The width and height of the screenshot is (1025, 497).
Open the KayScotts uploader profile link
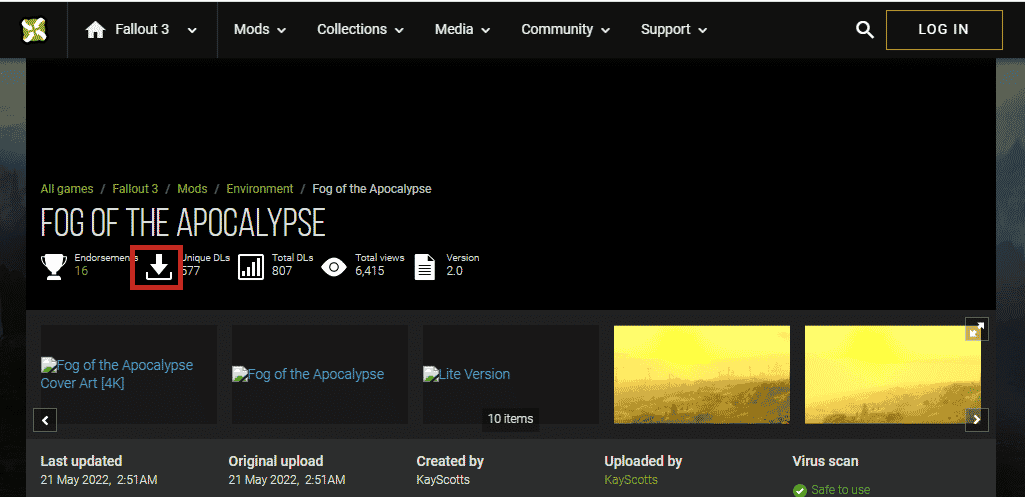tap(631, 480)
